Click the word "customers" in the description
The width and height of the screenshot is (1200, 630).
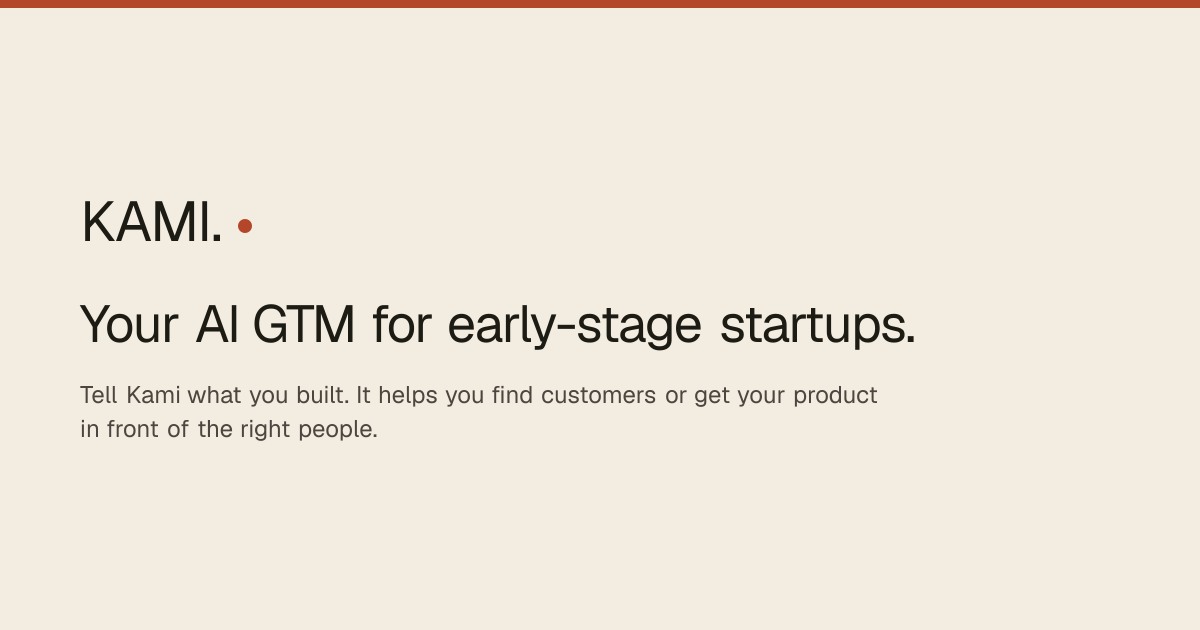coord(598,395)
